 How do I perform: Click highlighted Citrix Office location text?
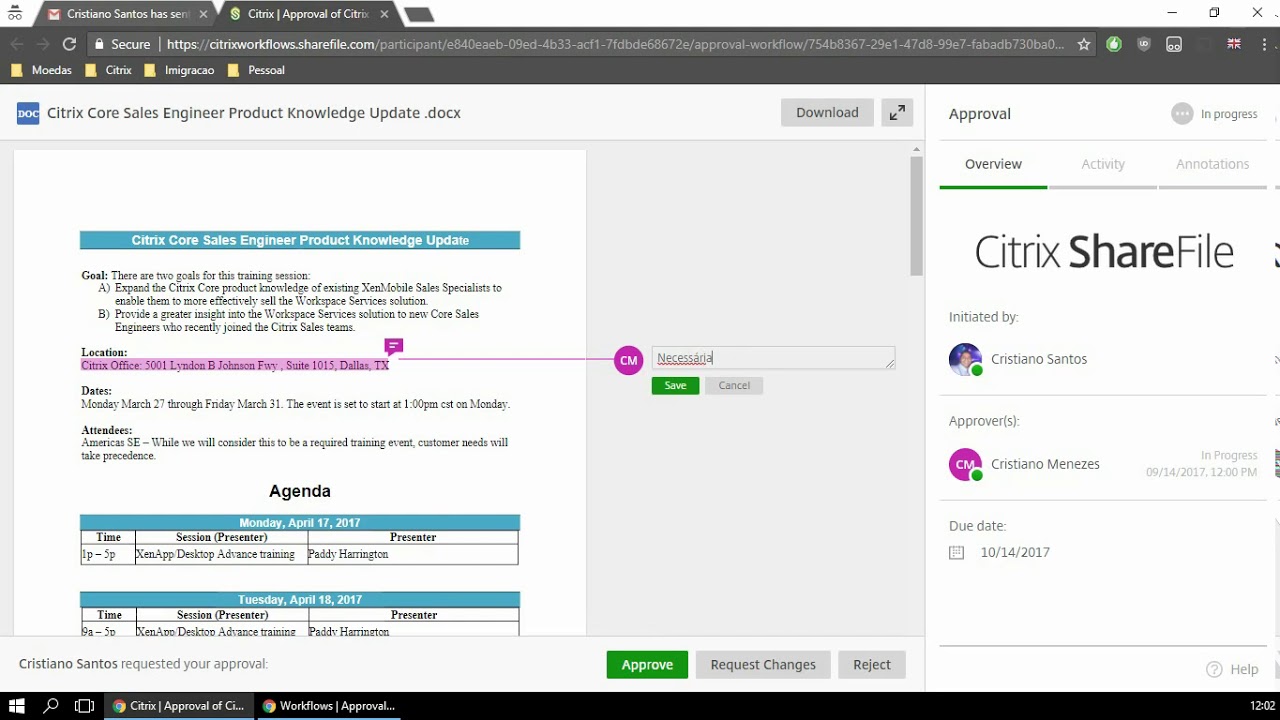[235, 366]
